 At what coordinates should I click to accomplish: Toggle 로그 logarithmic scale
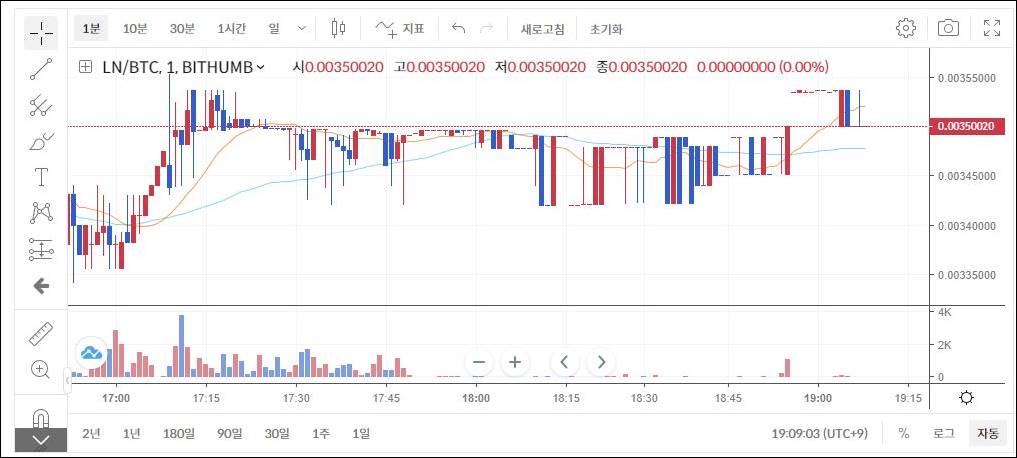click(x=943, y=433)
